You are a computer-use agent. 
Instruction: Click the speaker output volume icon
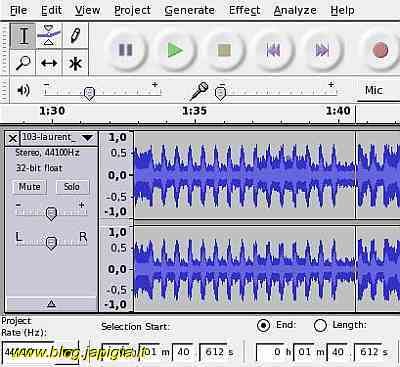(x=23, y=90)
